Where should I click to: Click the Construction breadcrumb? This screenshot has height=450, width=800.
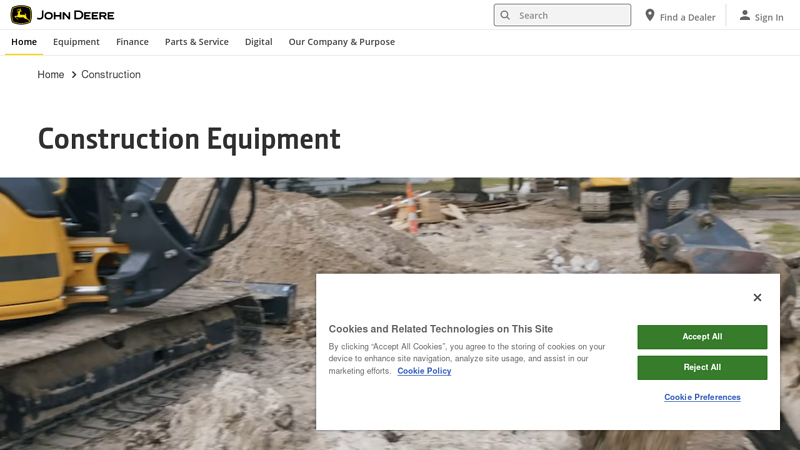[x=111, y=74]
